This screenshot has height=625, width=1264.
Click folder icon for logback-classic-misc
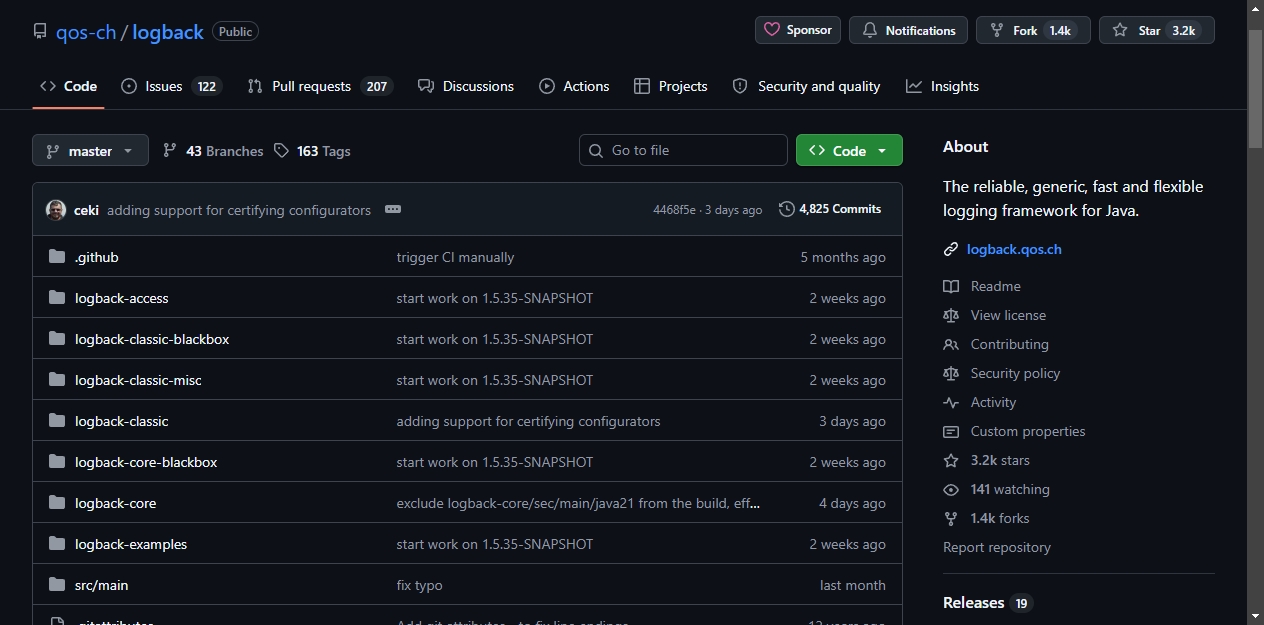point(57,380)
